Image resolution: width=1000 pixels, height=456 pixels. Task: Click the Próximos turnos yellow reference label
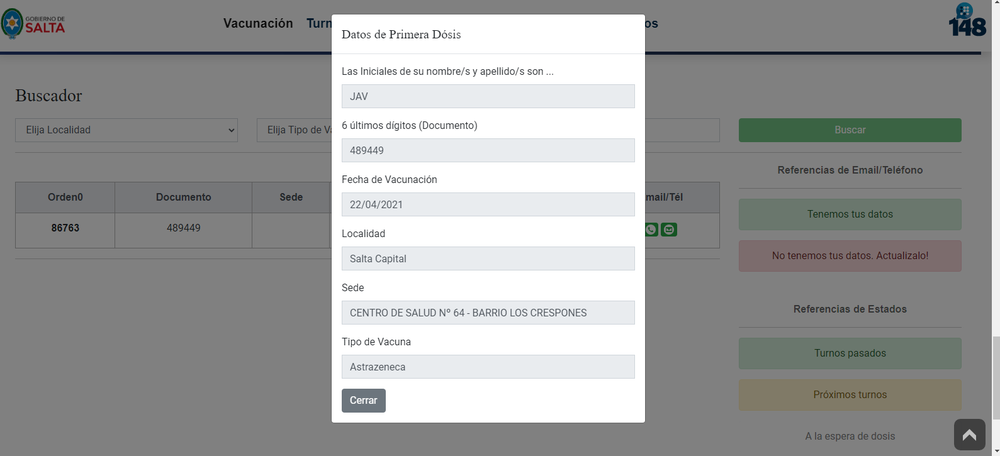[x=849, y=395]
